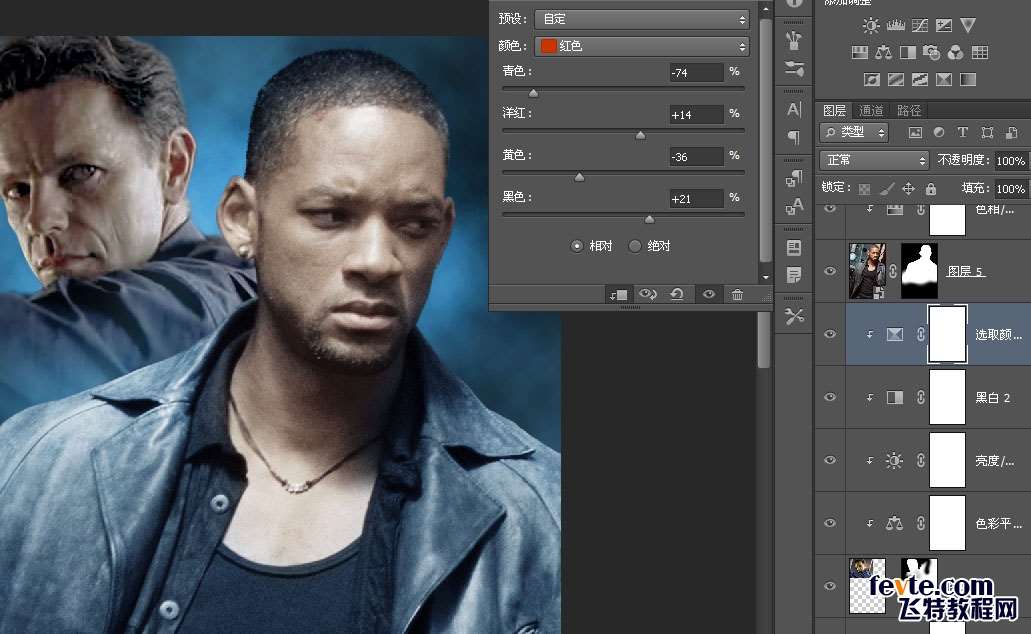The height and width of the screenshot is (634, 1031).
Task: Open the 颜色 dropdown showing 红色
Action: pyautogui.click(x=642, y=46)
